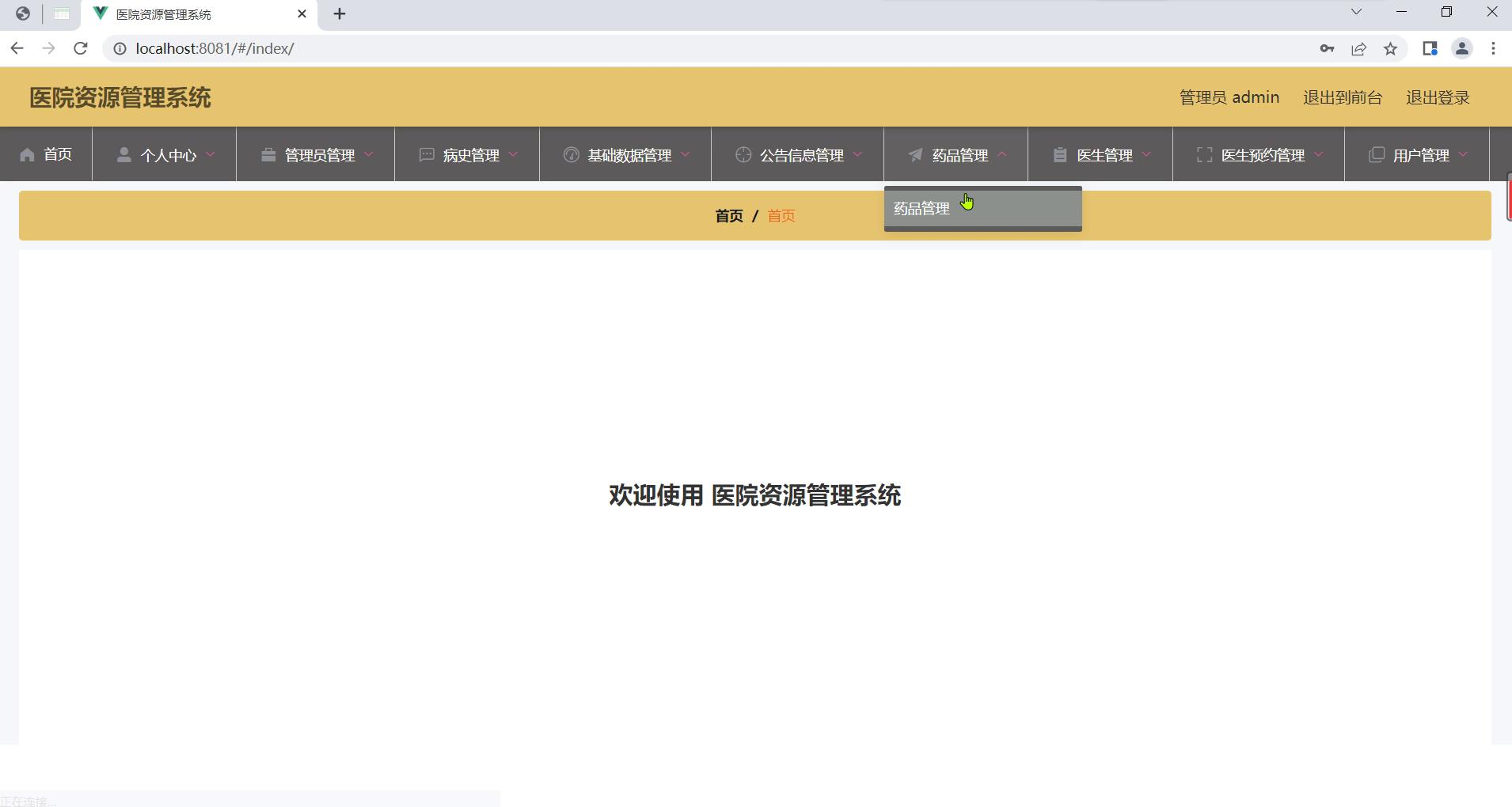
Task: Click the person icon beside 个人中心
Action: coord(123,155)
